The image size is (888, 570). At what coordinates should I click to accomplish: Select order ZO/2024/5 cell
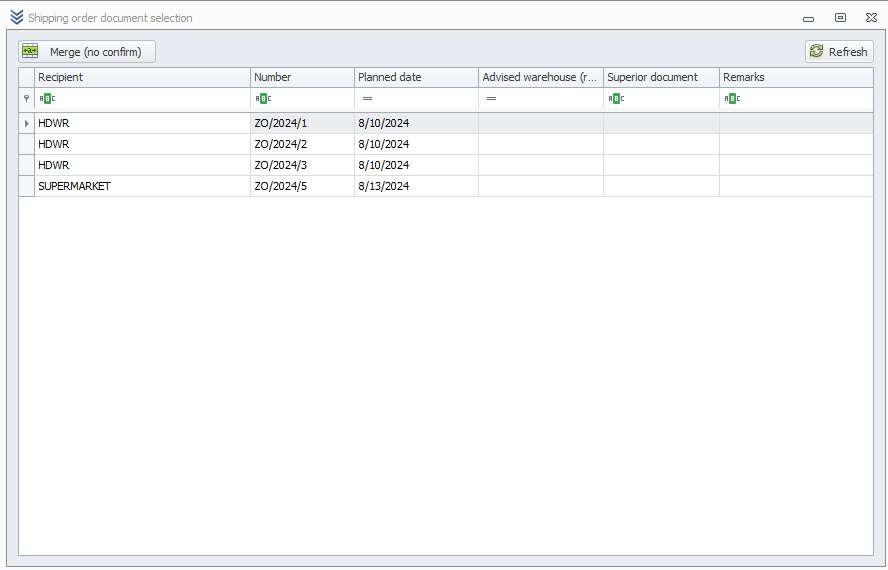[x=302, y=186]
